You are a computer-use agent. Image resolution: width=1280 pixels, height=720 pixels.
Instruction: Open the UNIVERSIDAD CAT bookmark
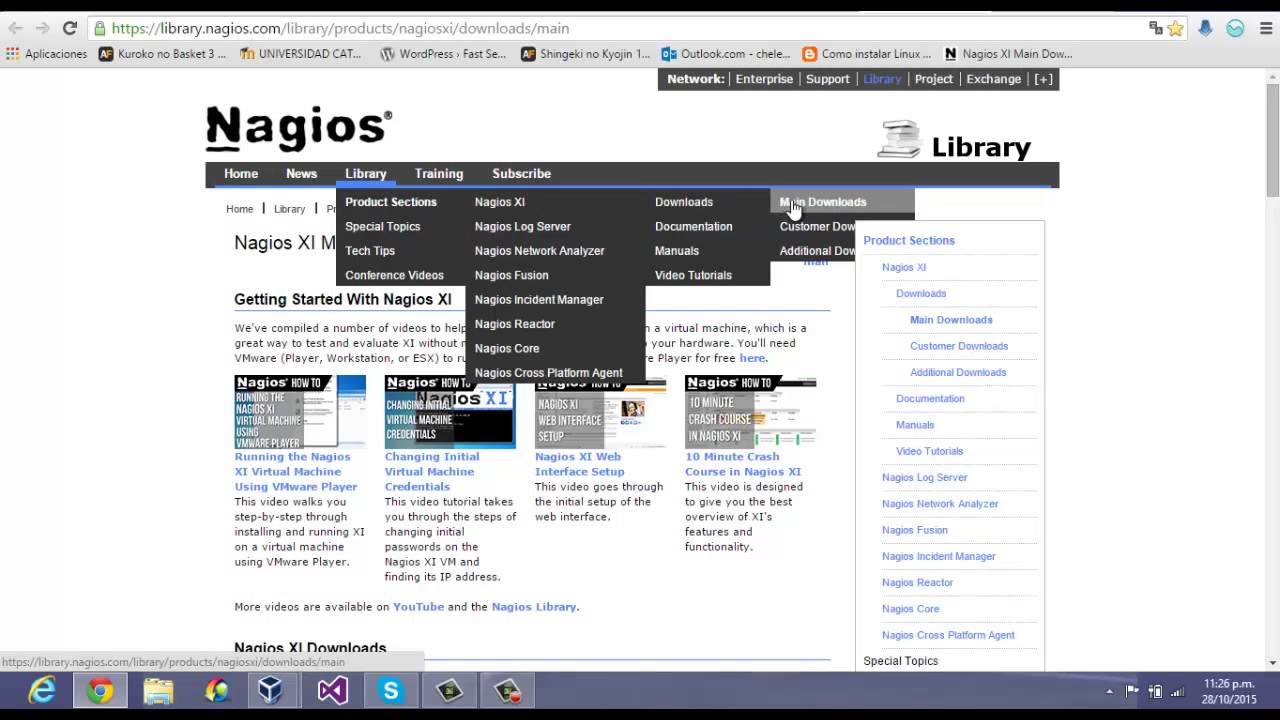click(x=301, y=54)
